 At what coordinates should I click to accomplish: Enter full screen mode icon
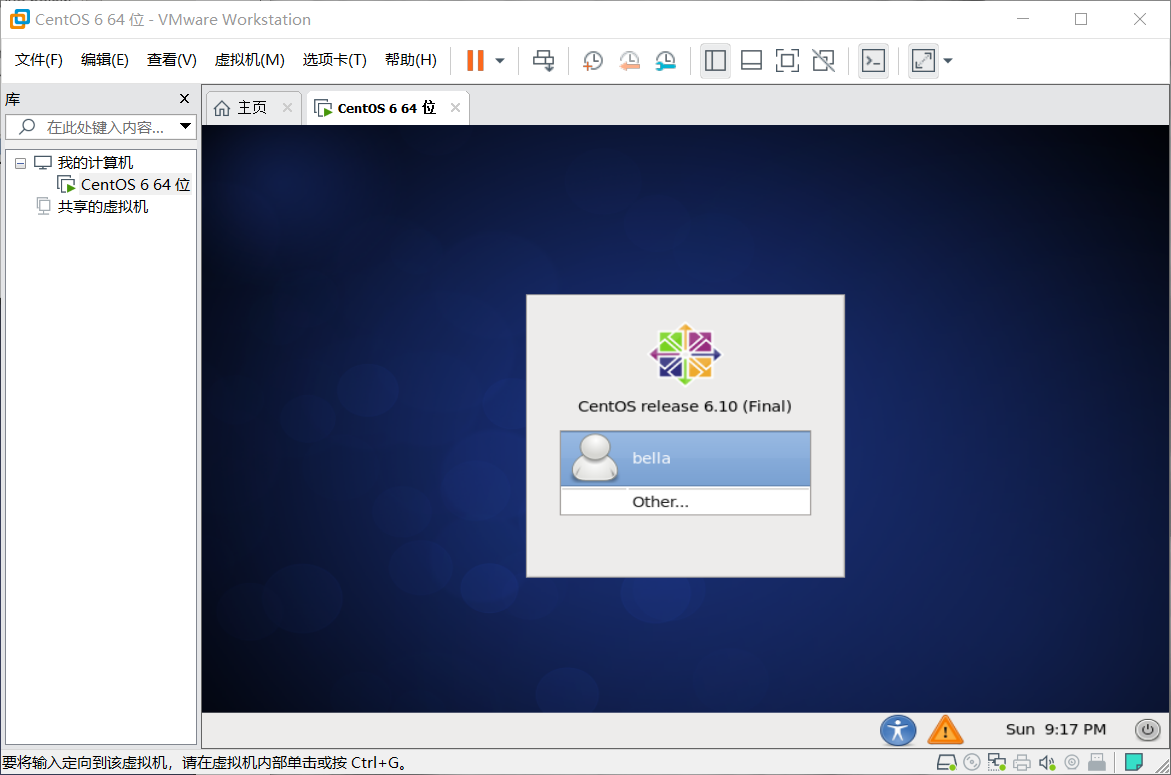pos(787,60)
